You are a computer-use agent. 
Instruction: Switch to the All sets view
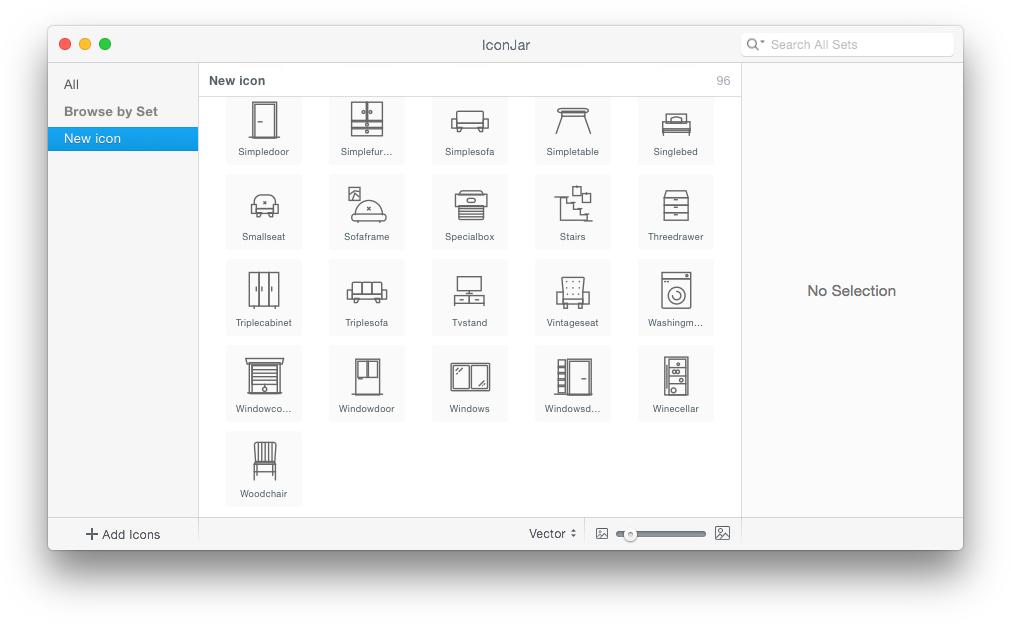point(71,84)
